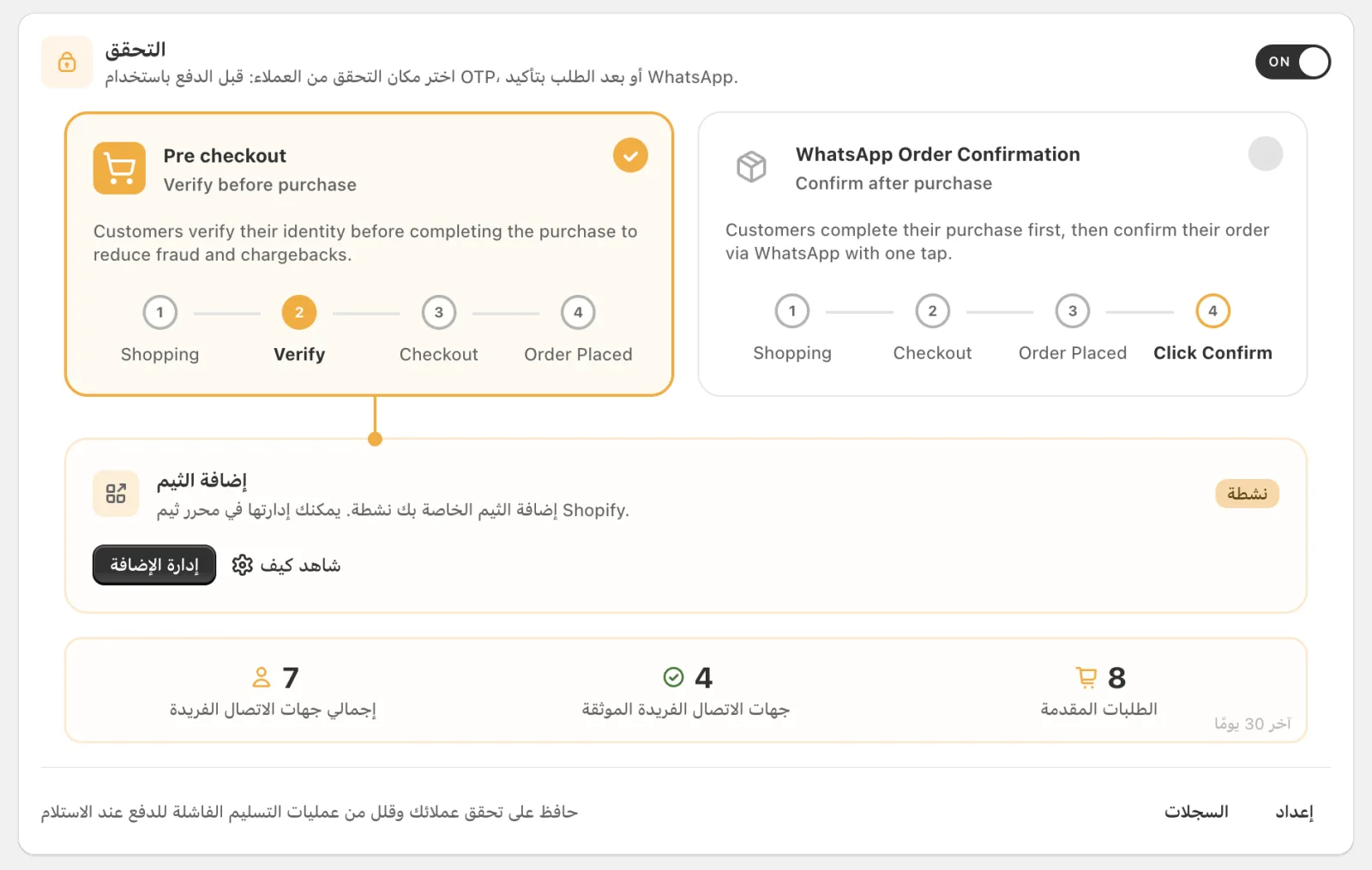The height and width of the screenshot is (870, 1372).
Task: Select WhatsApp Order Confirmation radio circle
Action: tap(1265, 153)
